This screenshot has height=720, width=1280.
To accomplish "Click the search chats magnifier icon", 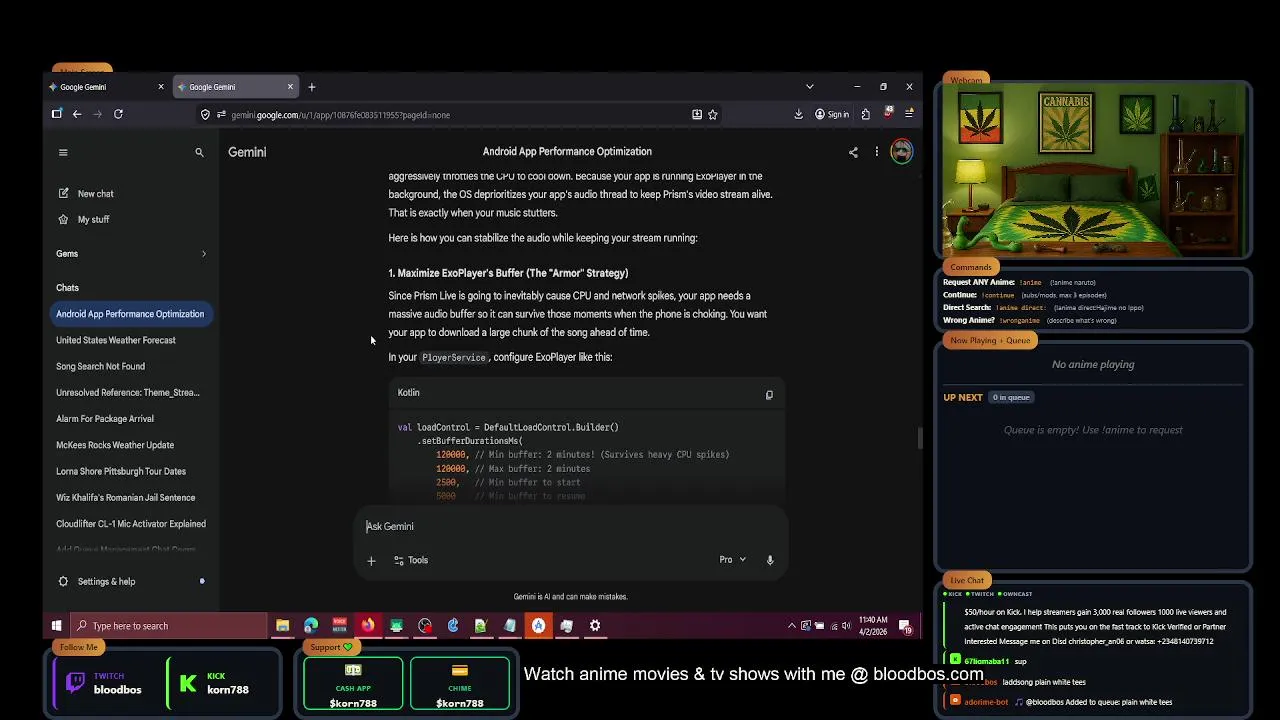I will click(x=199, y=152).
